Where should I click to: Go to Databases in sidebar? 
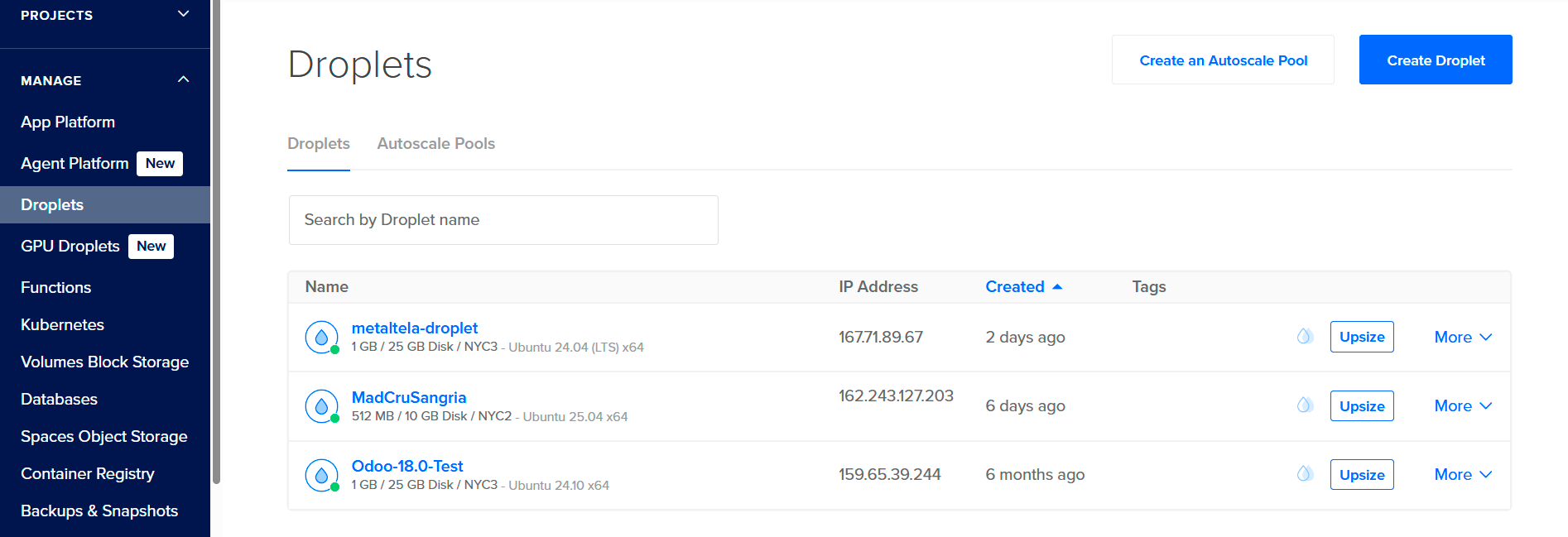pyautogui.click(x=59, y=399)
